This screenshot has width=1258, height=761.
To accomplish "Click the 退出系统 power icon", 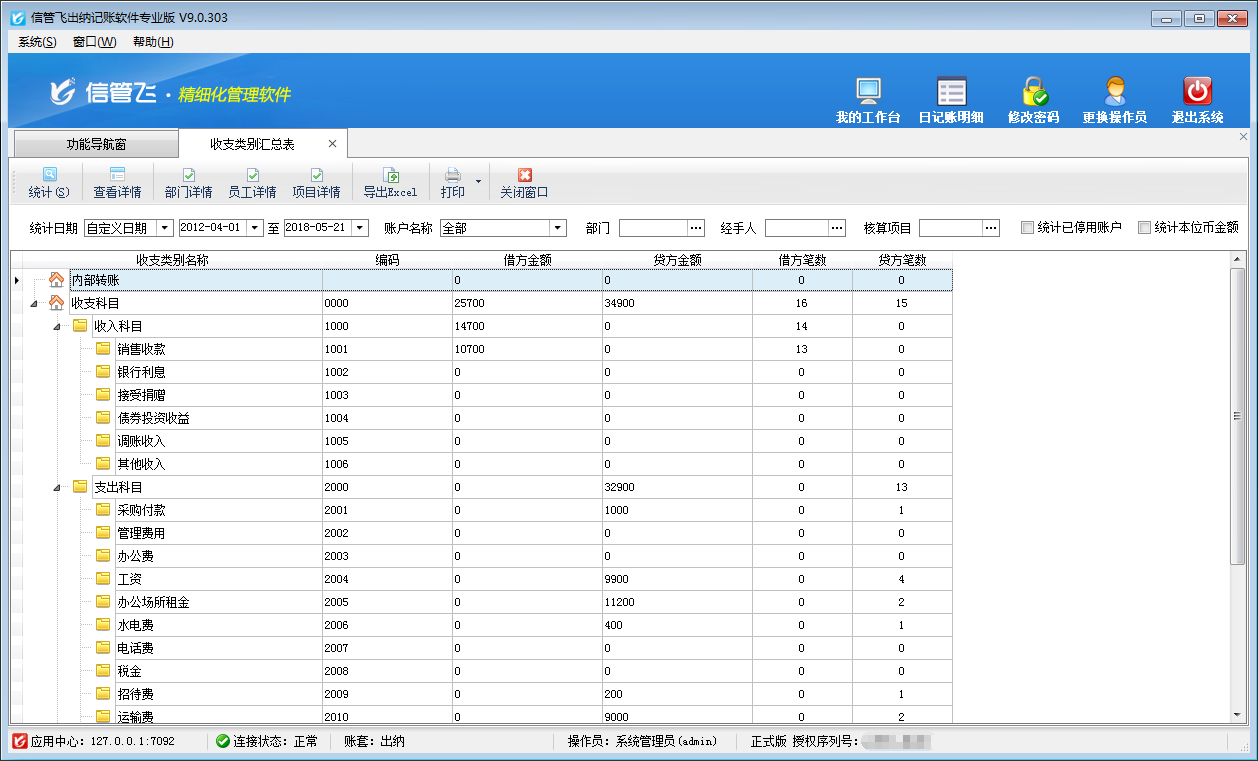I will (x=1197, y=92).
